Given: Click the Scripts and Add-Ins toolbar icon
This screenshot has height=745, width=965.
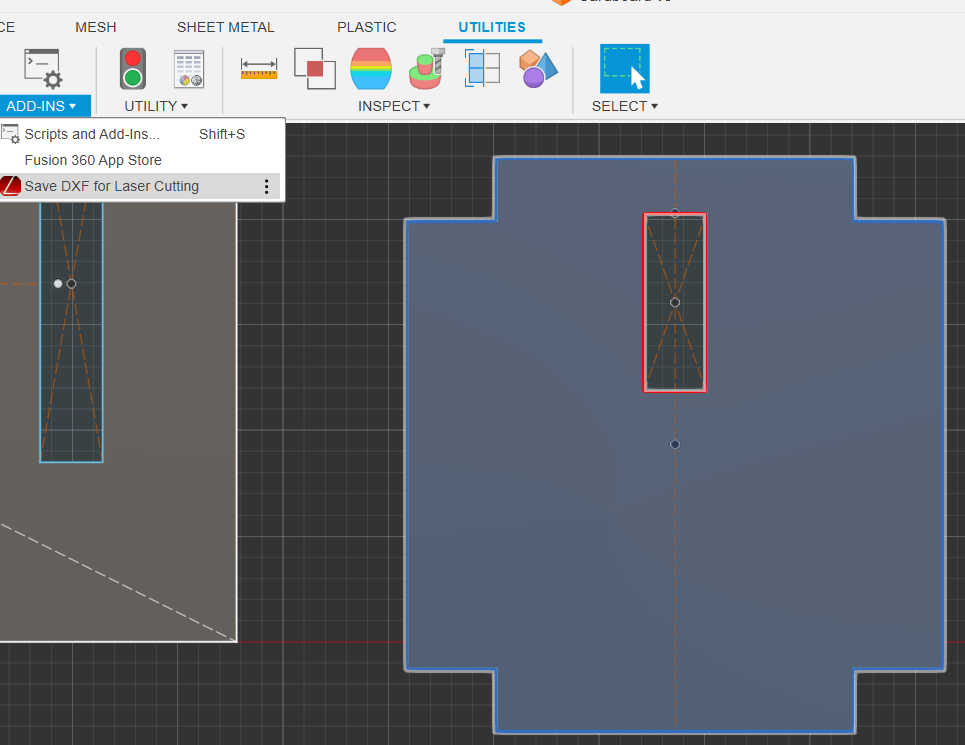Looking at the screenshot, I should (43, 69).
